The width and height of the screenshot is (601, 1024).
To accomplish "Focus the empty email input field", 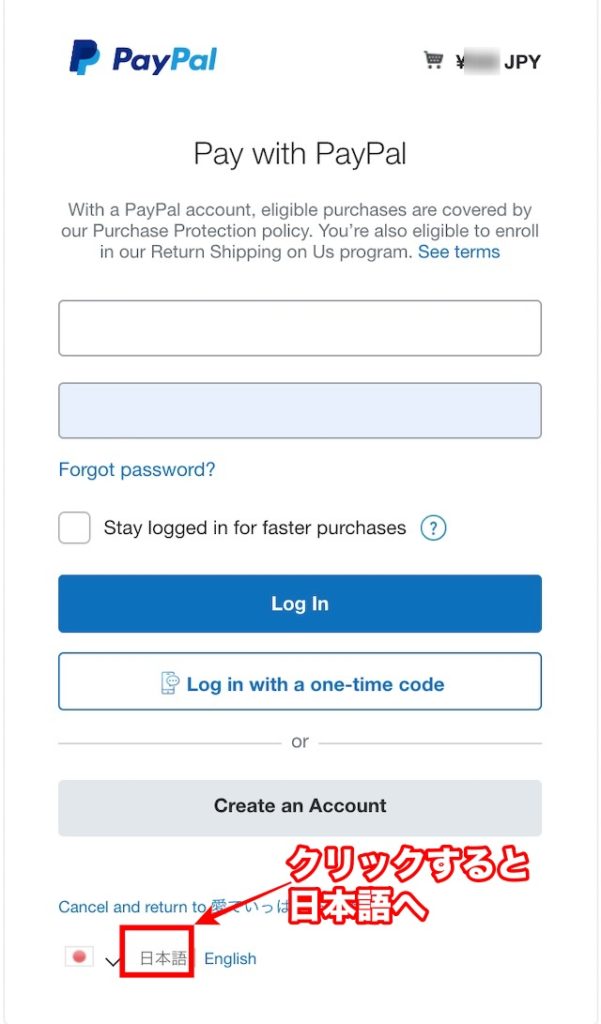I will click(300, 327).
